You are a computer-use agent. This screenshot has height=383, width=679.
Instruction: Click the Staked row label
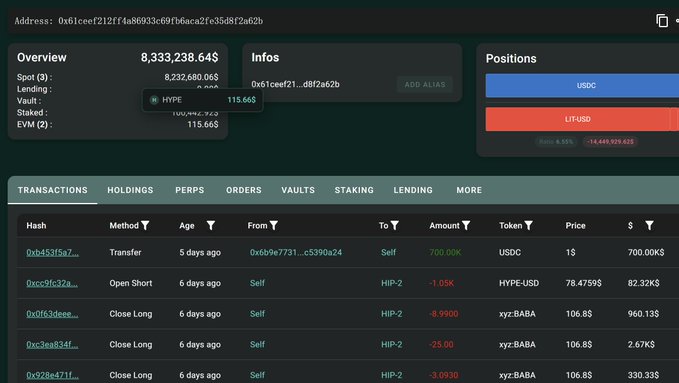pos(32,113)
